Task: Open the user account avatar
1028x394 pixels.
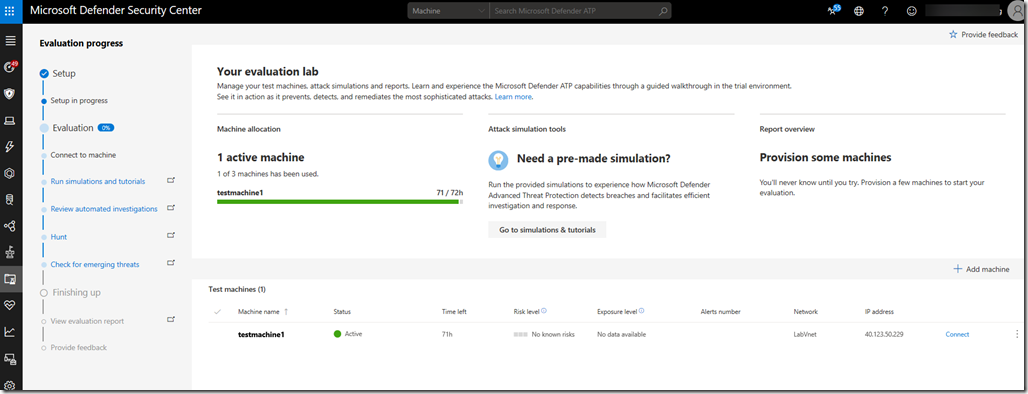Action: click(1015, 11)
